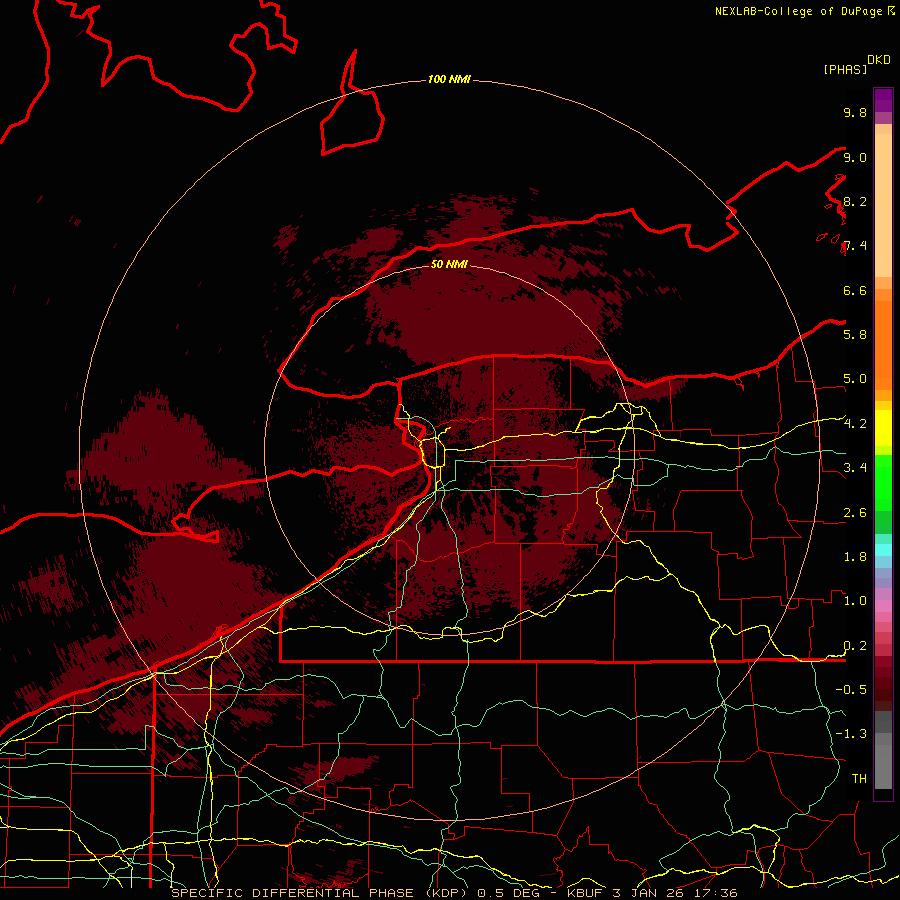Click the [PHAS] legend unit label
The image size is (900, 900).
click(x=845, y=69)
